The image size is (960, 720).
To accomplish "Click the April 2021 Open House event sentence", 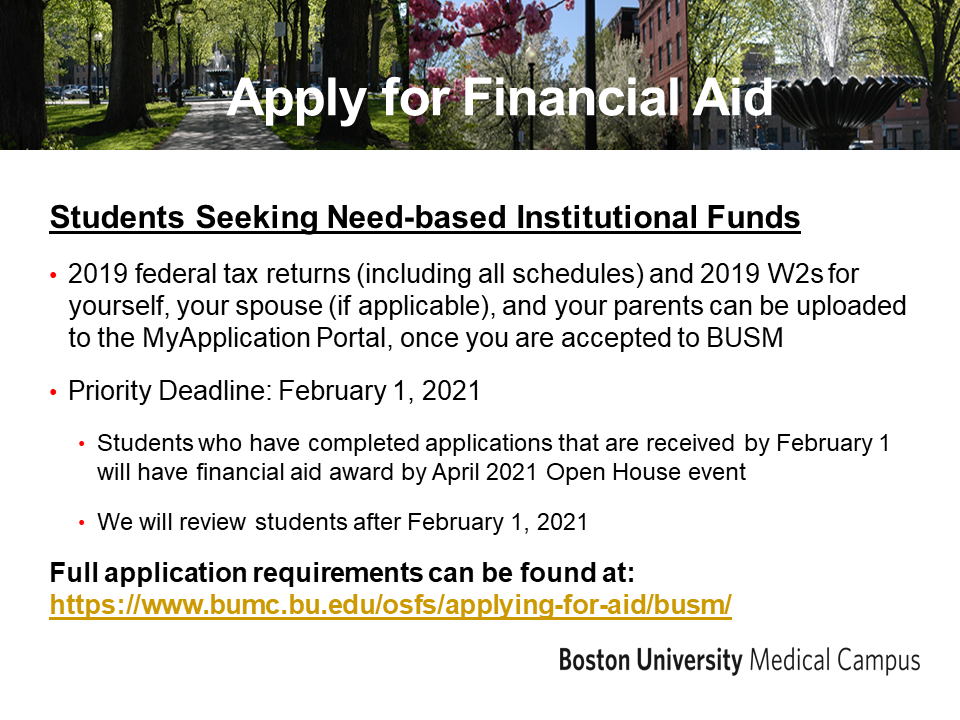I will click(493, 458).
